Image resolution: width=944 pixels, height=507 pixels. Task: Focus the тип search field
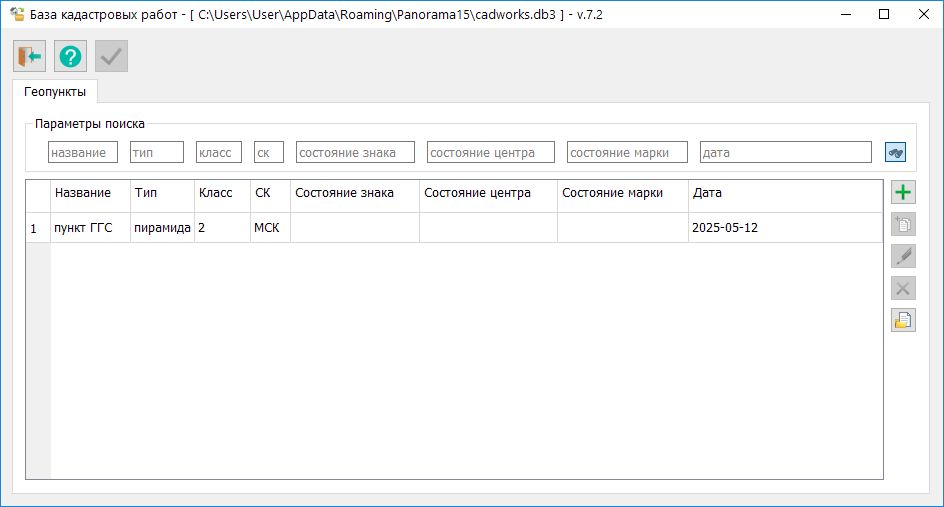click(x=157, y=152)
